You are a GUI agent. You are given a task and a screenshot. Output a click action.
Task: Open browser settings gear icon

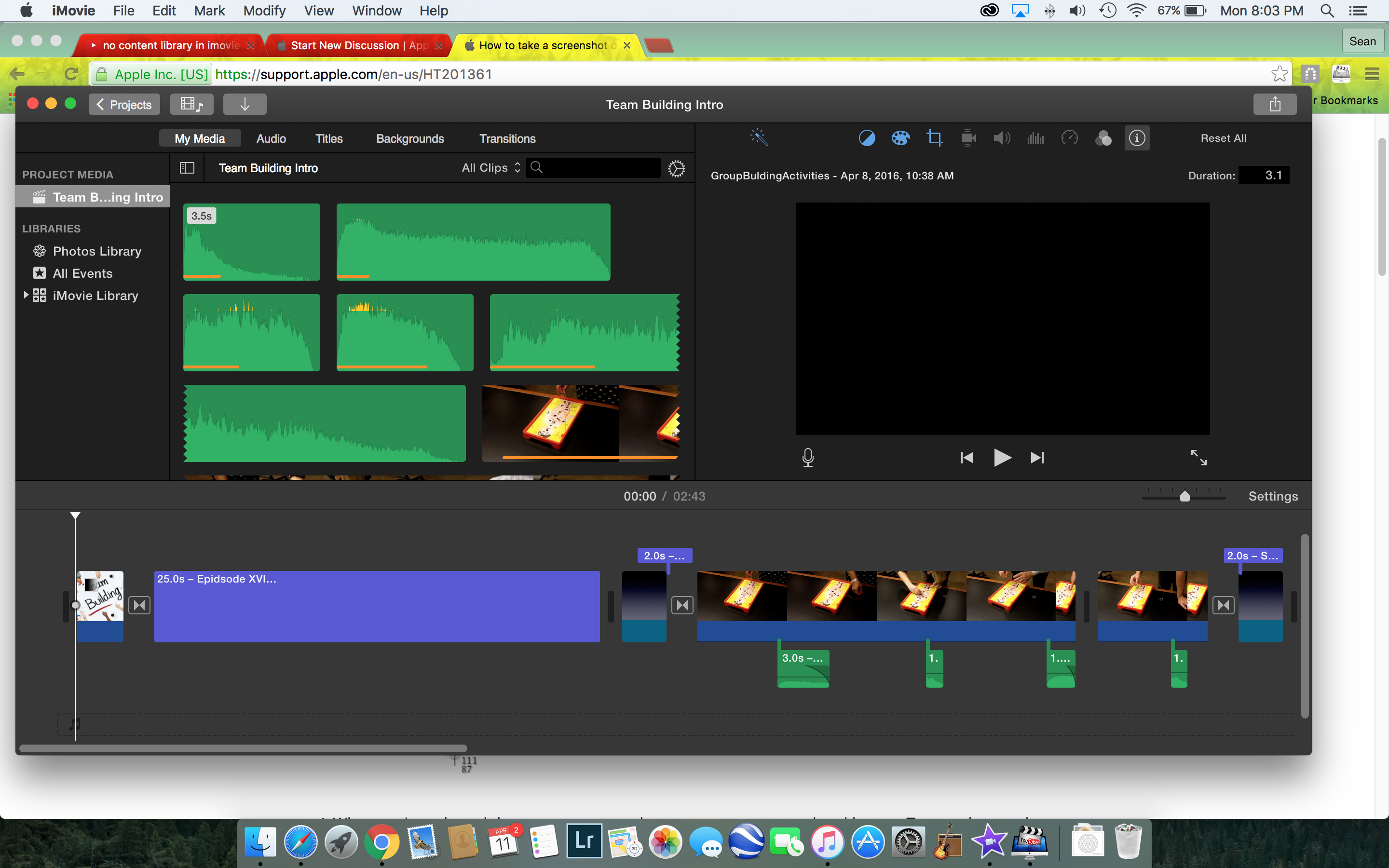pyautogui.click(x=676, y=168)
